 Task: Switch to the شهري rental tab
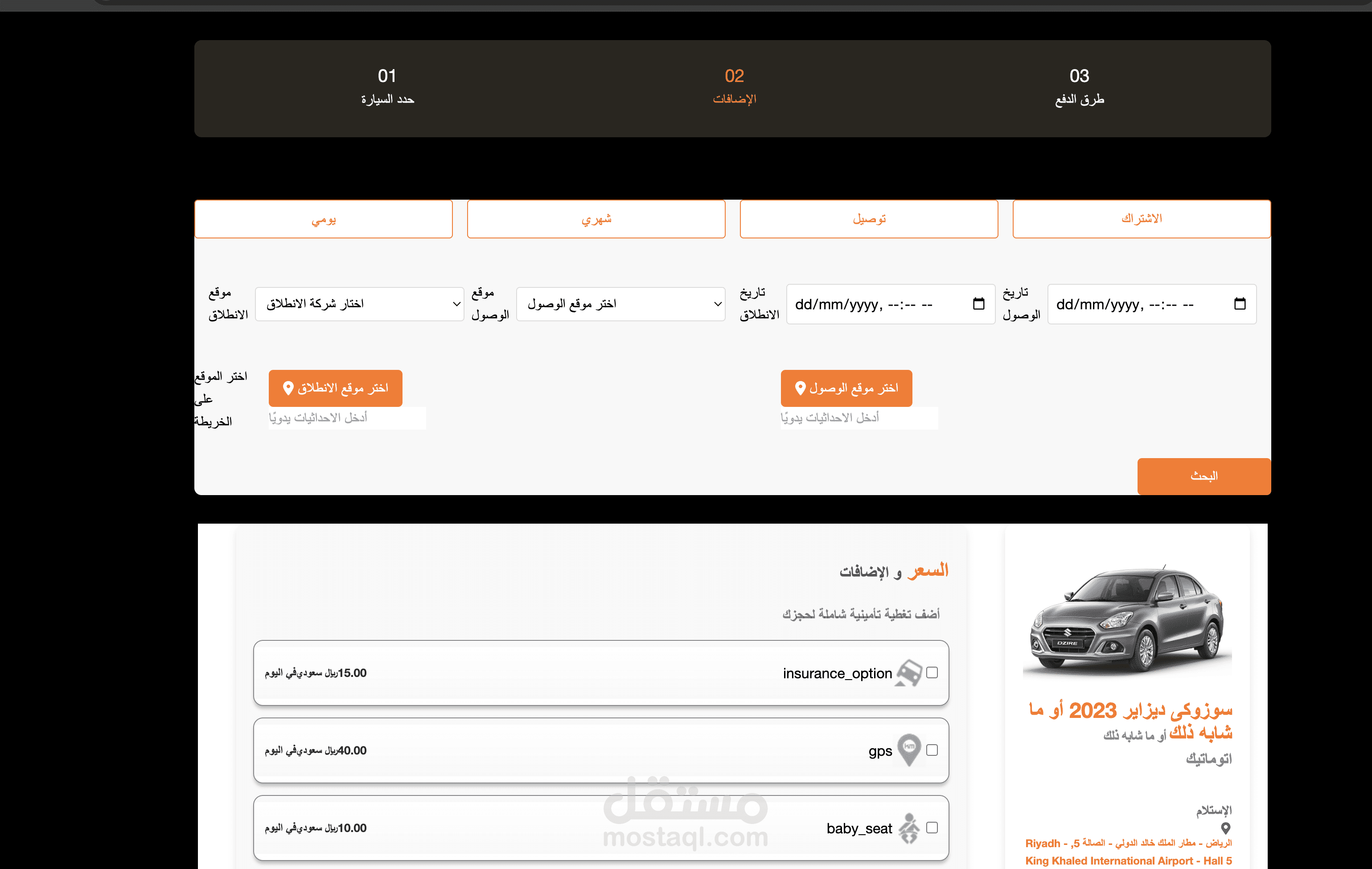coord(596,219)
